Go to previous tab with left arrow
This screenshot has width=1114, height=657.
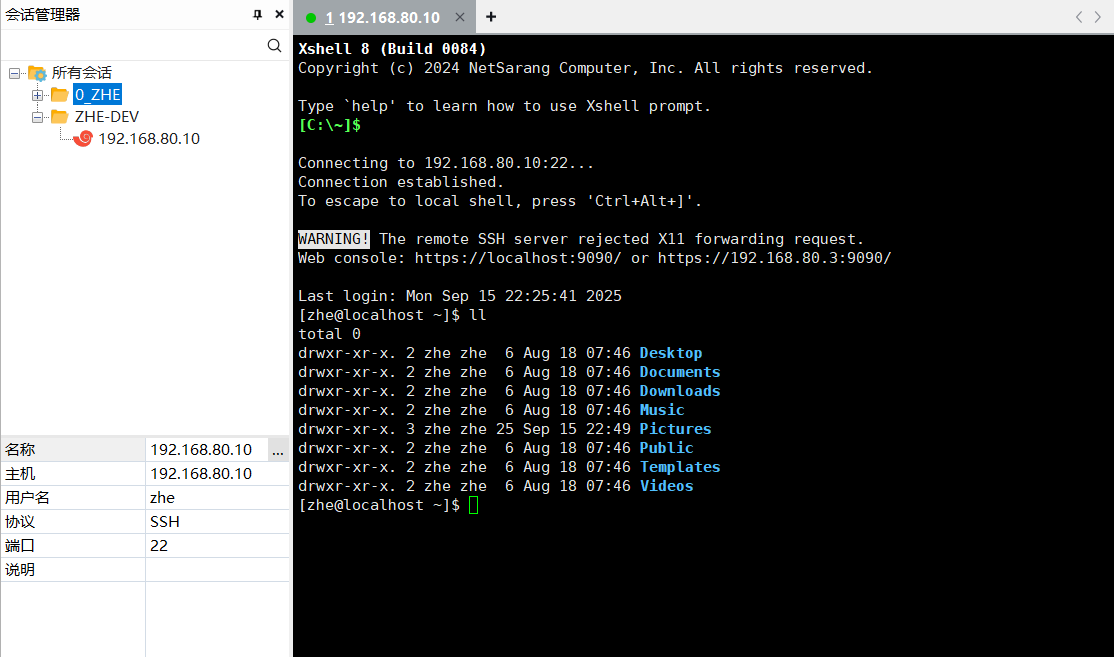click(1078, 17)
